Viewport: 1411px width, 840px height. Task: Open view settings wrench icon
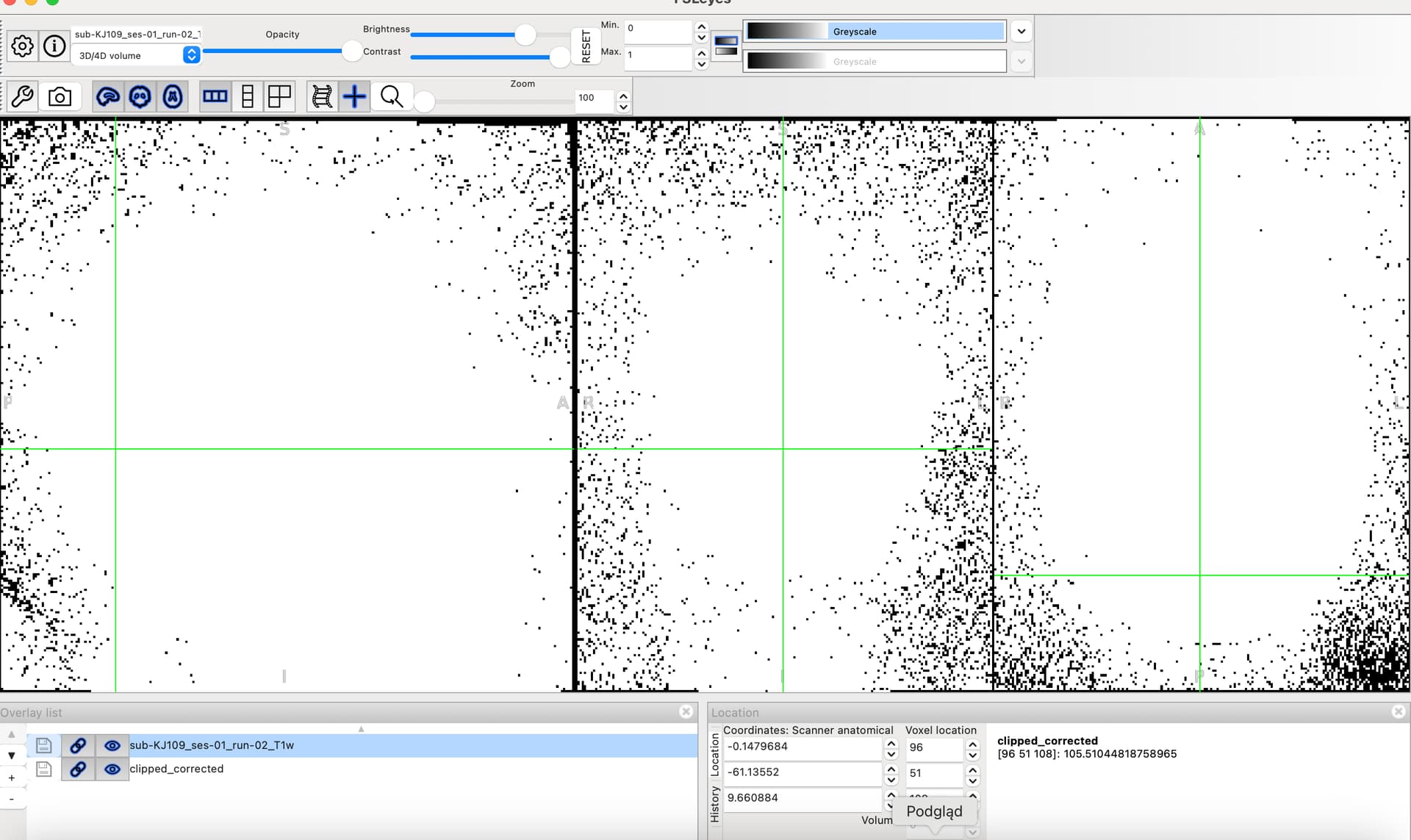(x=23, y=97)
